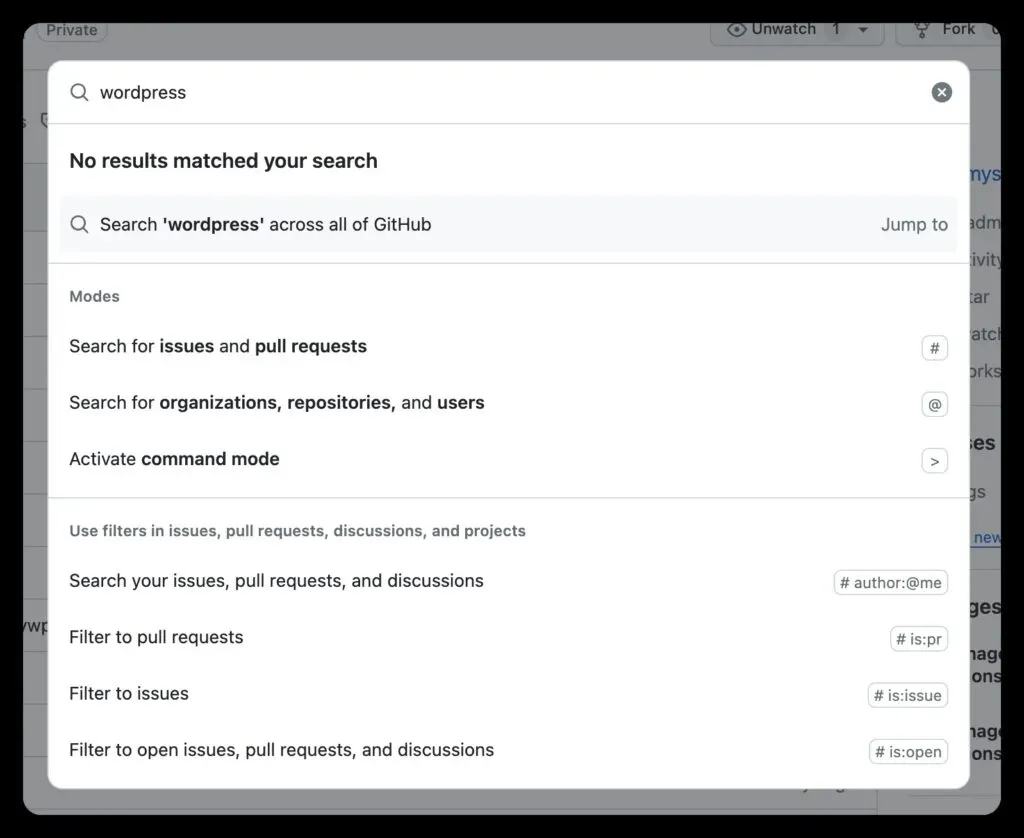1024x838 pixels.
Task: Click the ">" command mode shortcut badge
Action: pos(934,461)
